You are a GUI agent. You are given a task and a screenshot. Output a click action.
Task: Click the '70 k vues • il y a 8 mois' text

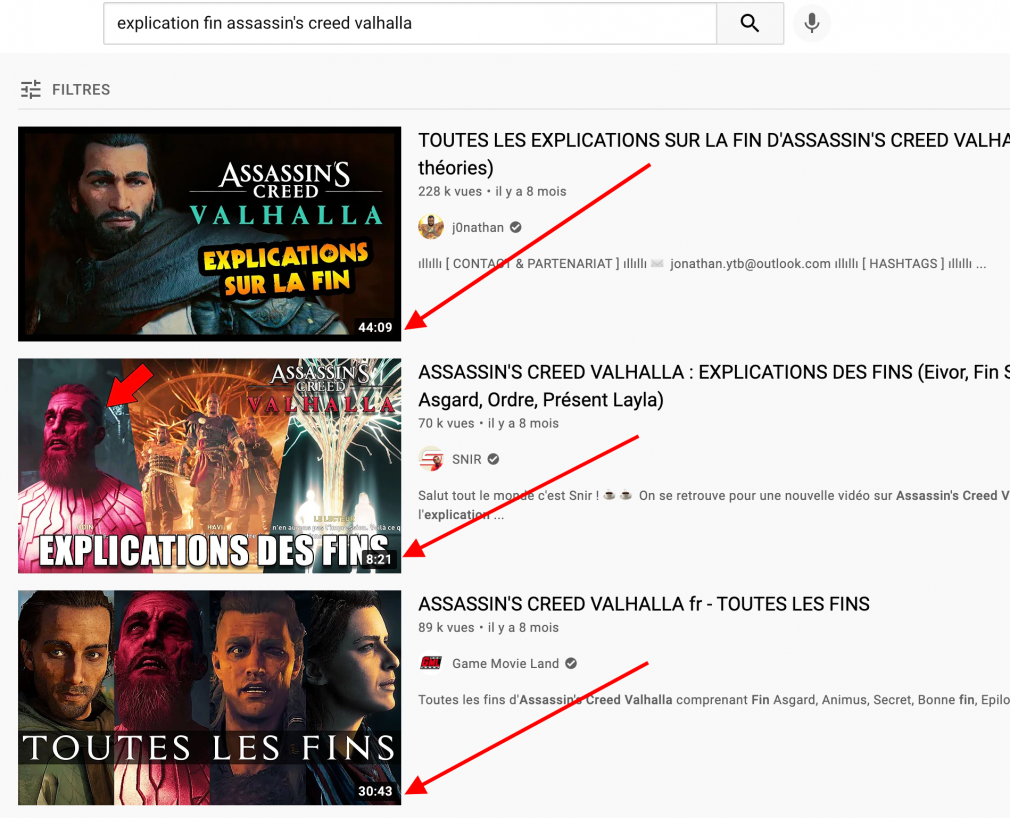tap(488, 423)
